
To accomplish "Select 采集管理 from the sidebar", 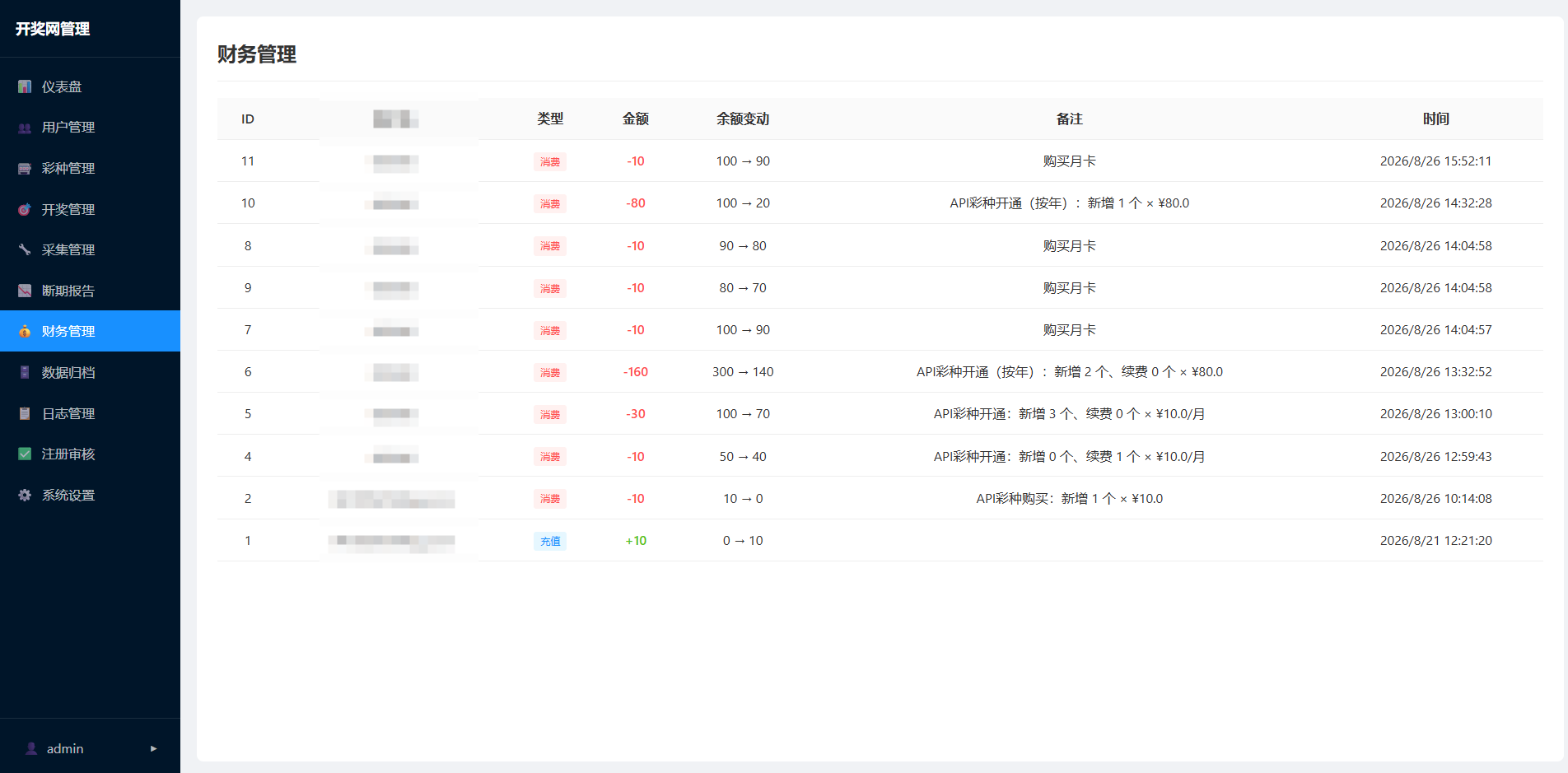I will click(90, 249).
